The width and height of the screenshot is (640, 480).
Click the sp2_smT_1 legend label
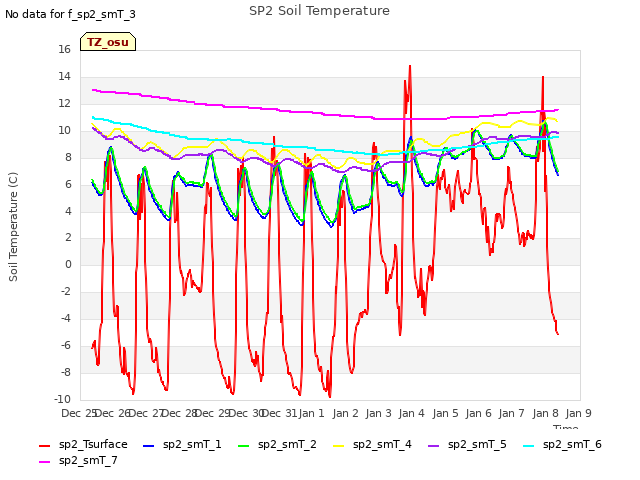pyautogui.click(x=192, y=444)
